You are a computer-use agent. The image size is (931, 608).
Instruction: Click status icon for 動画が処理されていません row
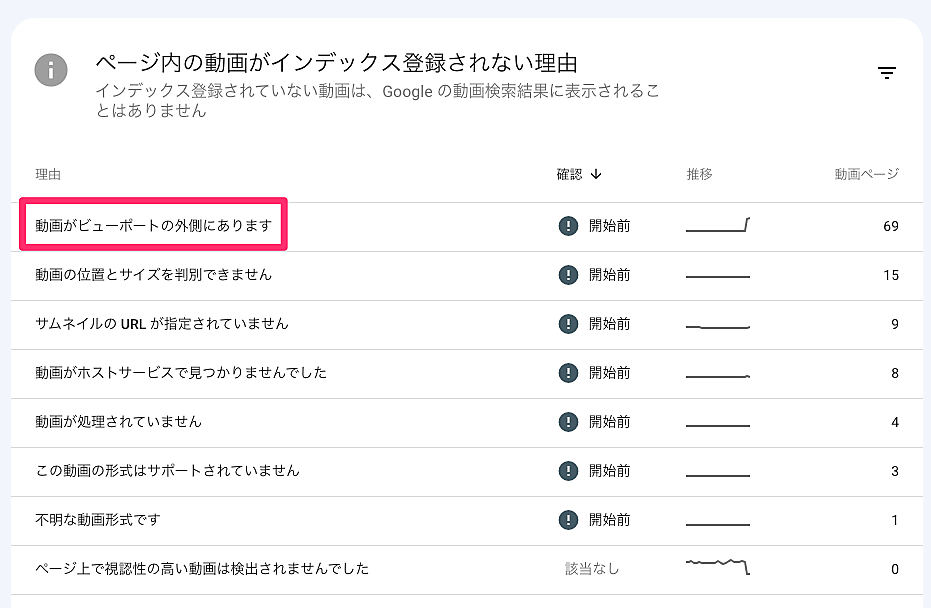(x=568, y=422)
